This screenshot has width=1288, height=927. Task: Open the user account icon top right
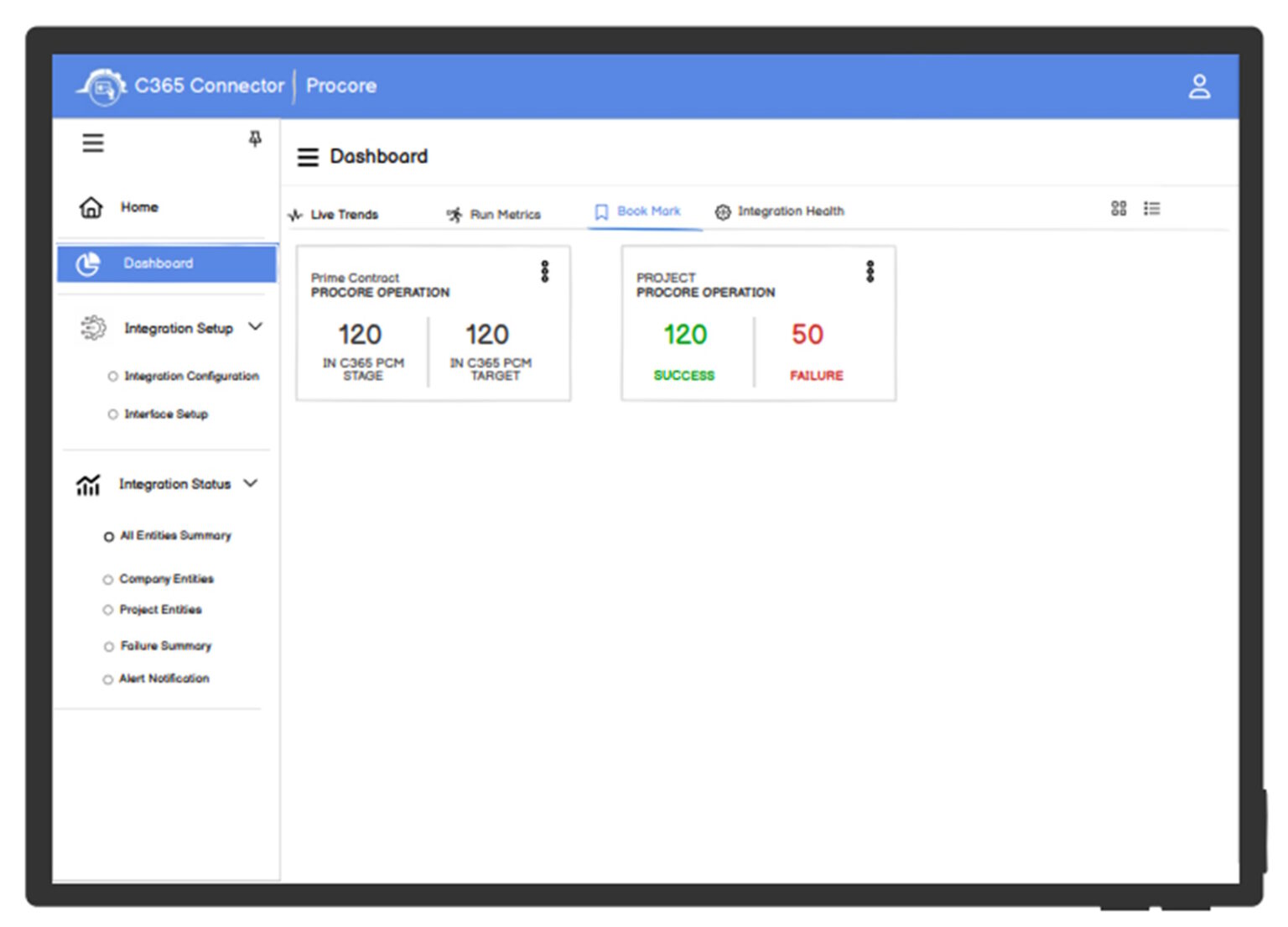pyautogui.click(x=1199, y=85)
